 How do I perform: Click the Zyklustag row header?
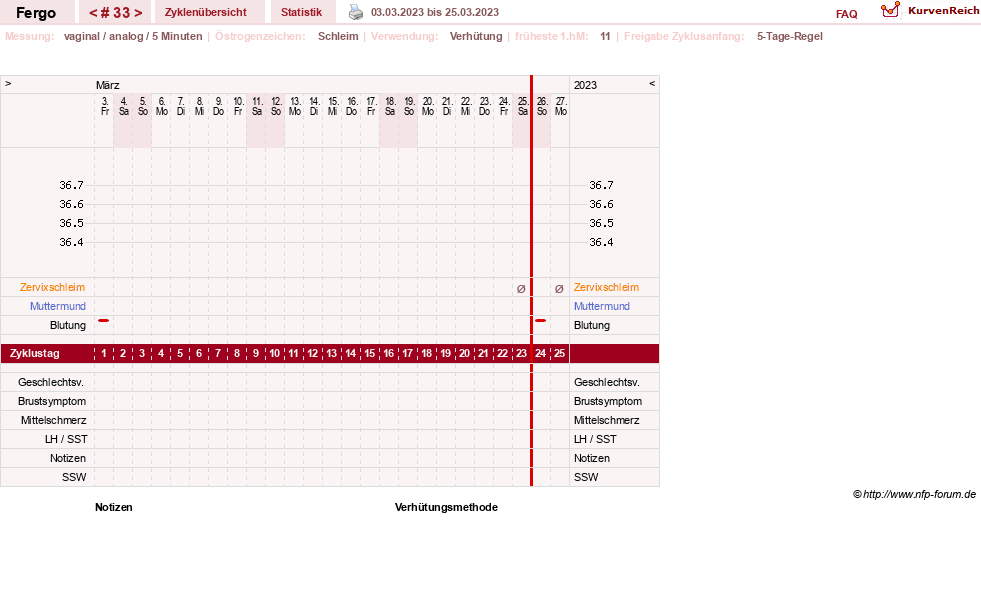(35, 353)
